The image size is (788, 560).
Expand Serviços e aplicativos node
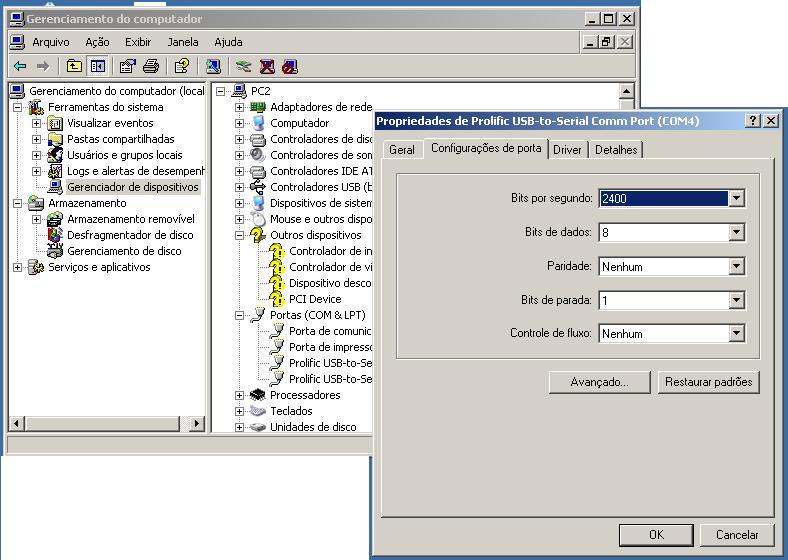(x=18, y=267)
